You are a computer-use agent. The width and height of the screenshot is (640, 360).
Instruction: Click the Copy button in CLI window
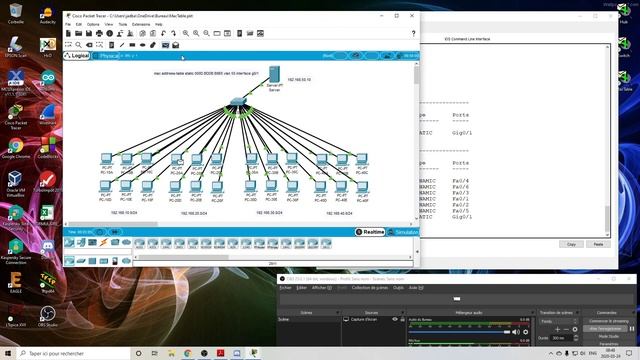571,244
